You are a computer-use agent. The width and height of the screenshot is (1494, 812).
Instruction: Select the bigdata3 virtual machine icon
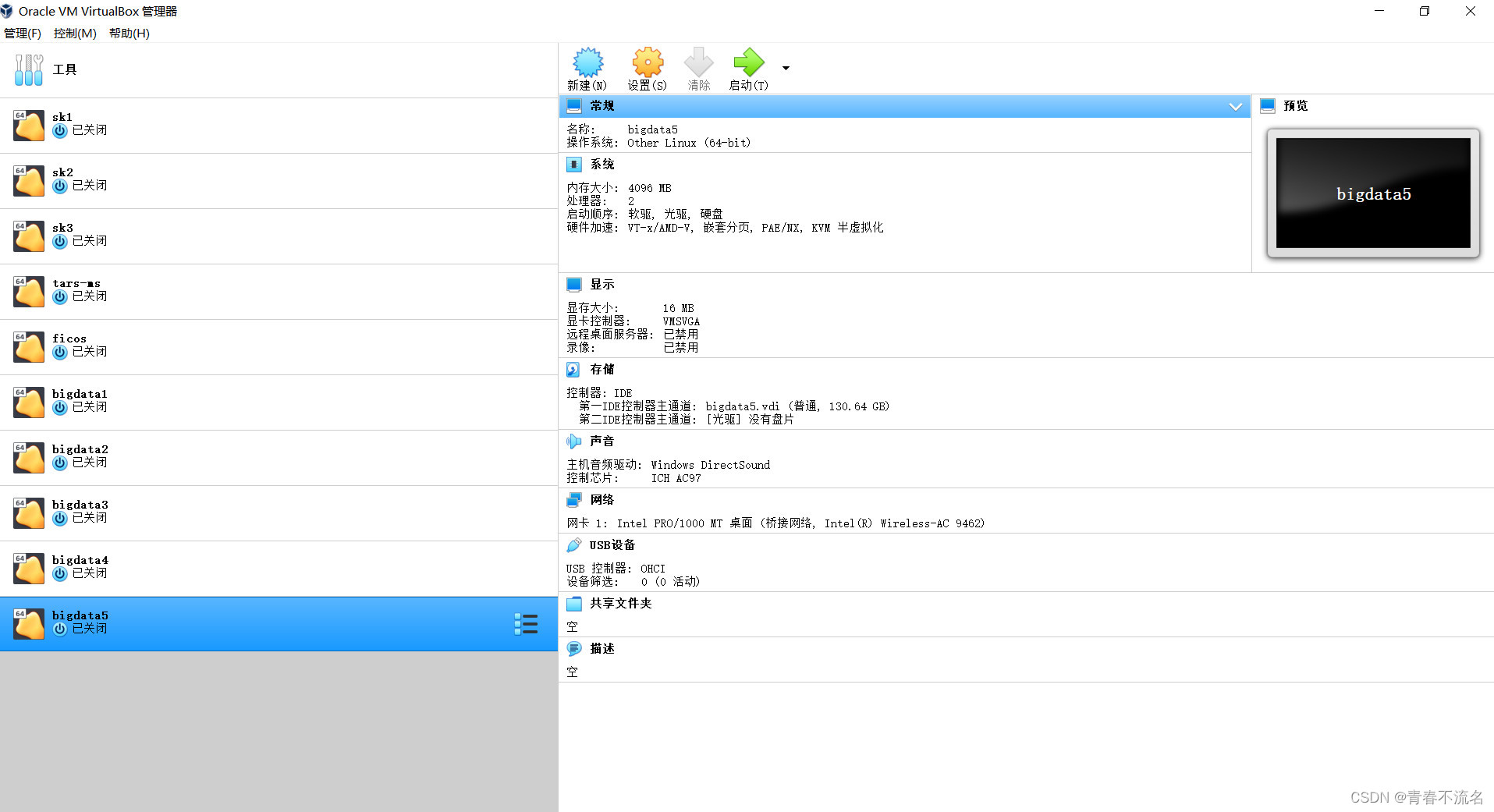click(x=29, y=513)
